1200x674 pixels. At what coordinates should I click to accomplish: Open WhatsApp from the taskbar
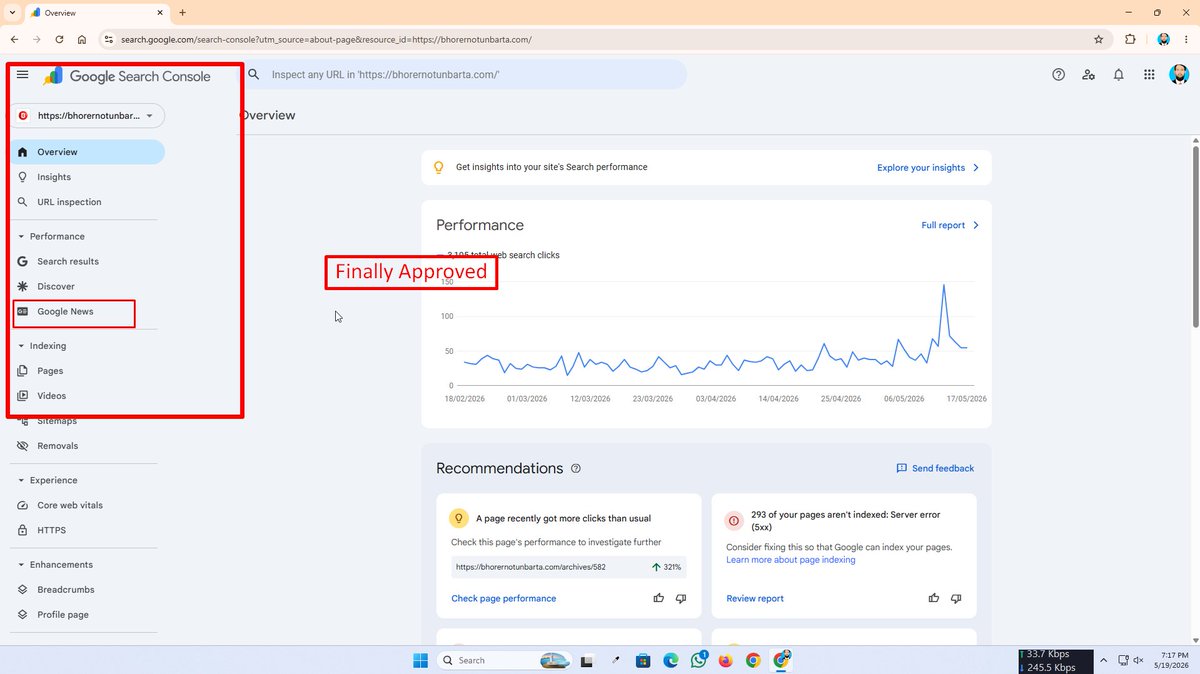click(698, 660)
